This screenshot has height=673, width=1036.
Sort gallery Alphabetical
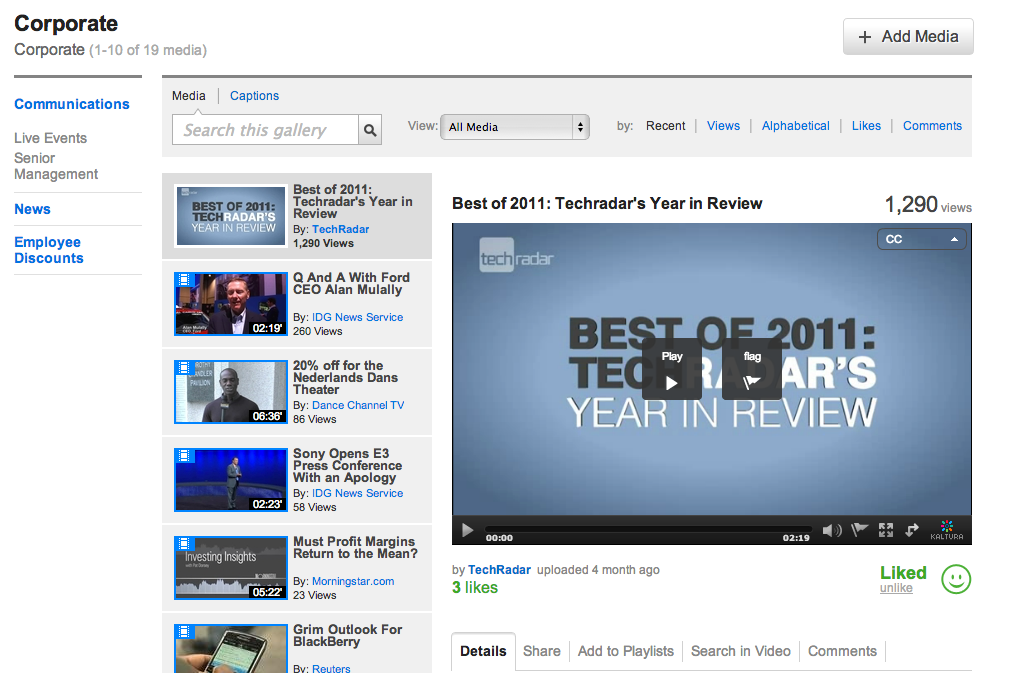(x=796, y=126)
